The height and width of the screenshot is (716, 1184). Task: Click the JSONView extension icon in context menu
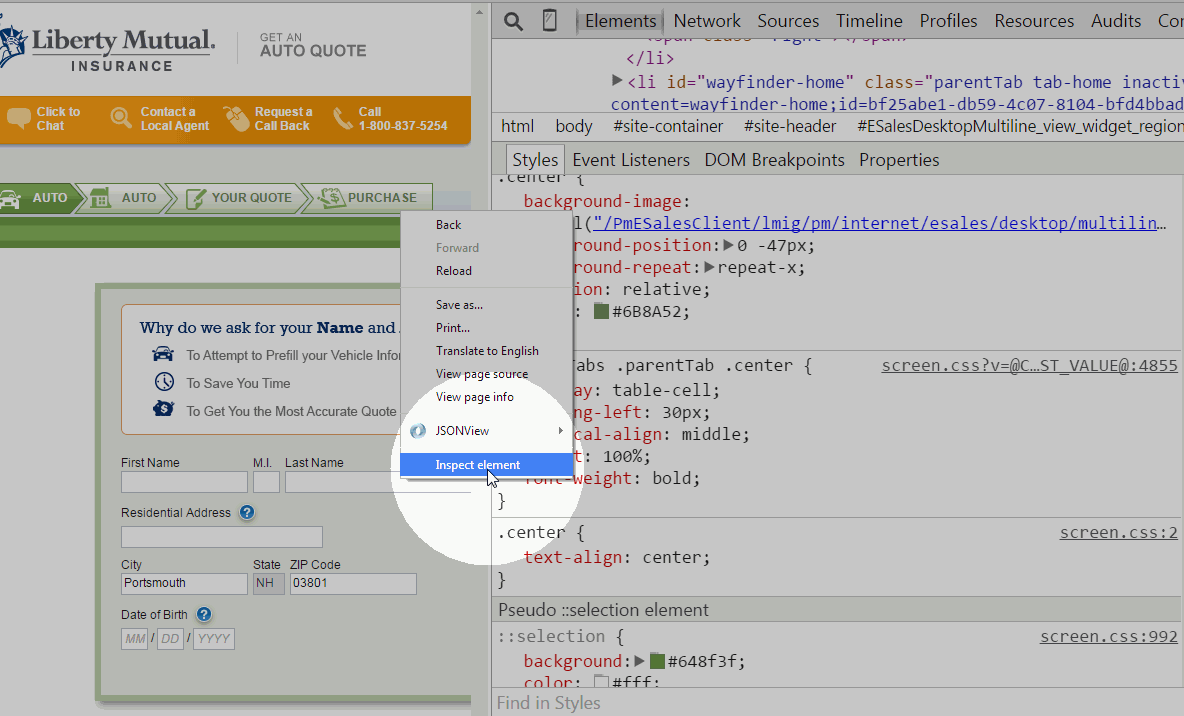418,431
